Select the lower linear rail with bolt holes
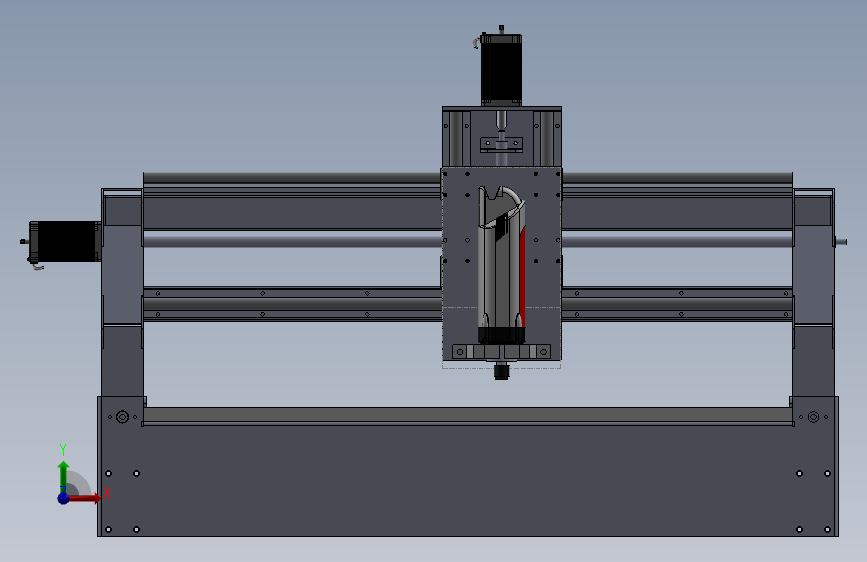 click(x=292, y=304)
